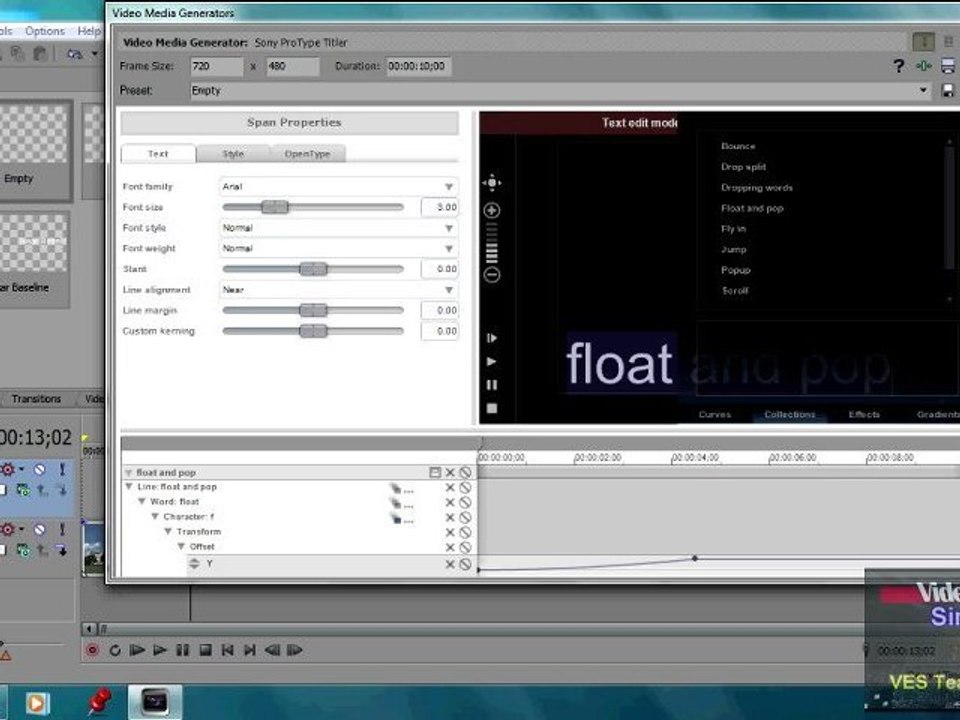The width and height of the screenshot is (960, 720).
Task: Open the Options menu in Vegas
Action: click(45, 31)
